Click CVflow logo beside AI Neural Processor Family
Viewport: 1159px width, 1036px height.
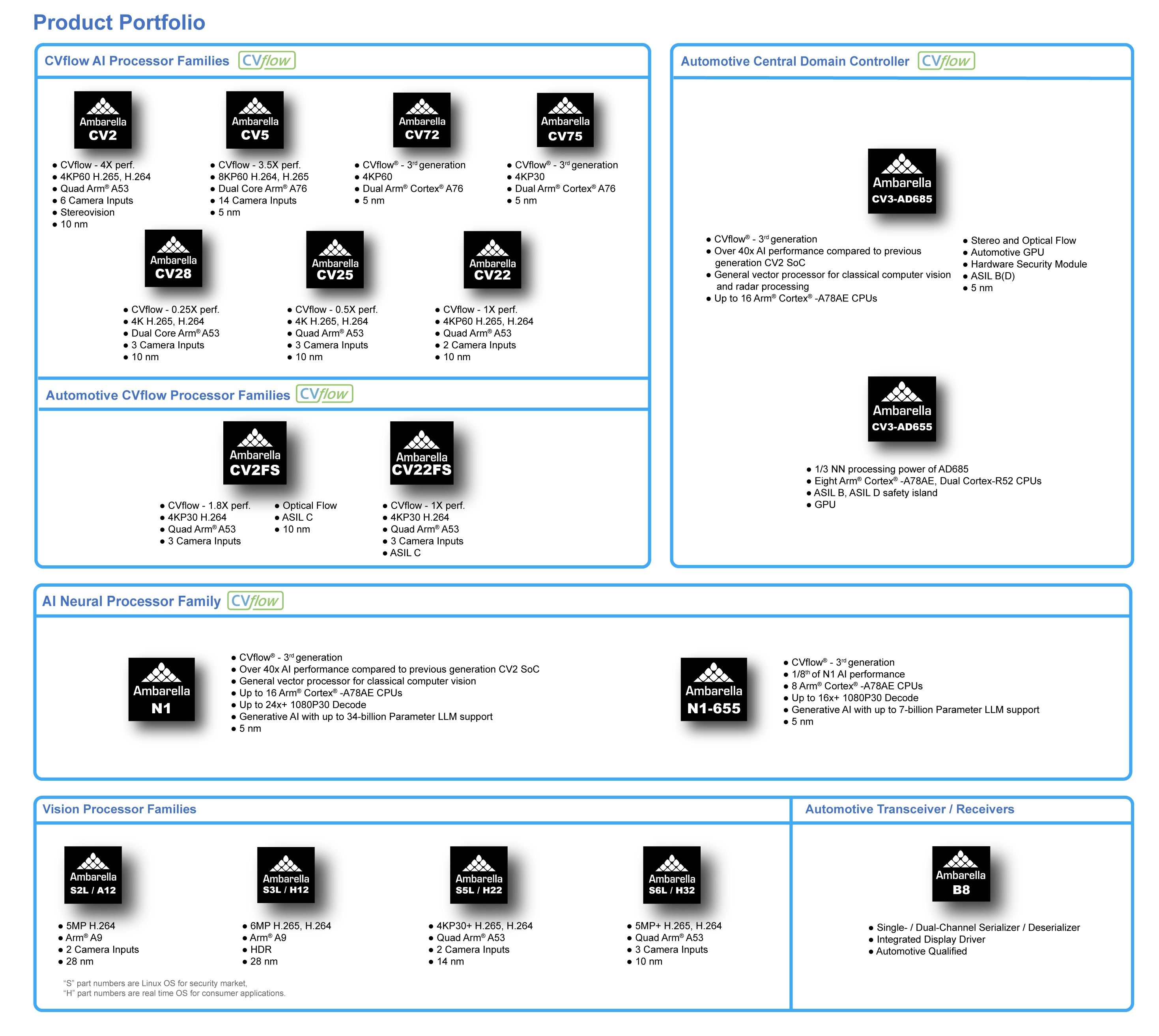255,600
